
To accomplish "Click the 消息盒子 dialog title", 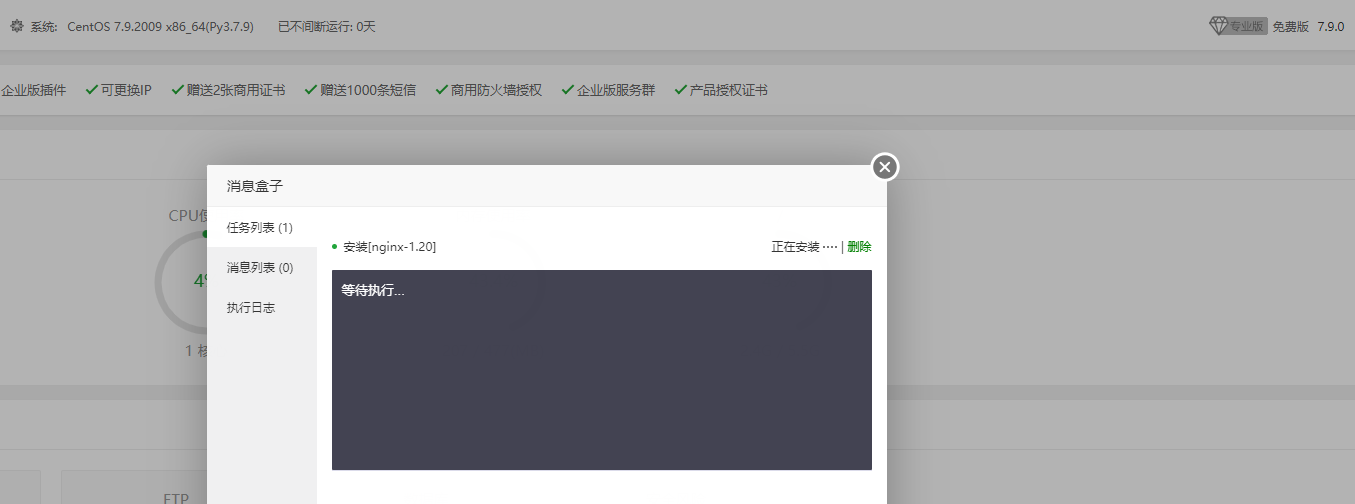I will [255, 186].
